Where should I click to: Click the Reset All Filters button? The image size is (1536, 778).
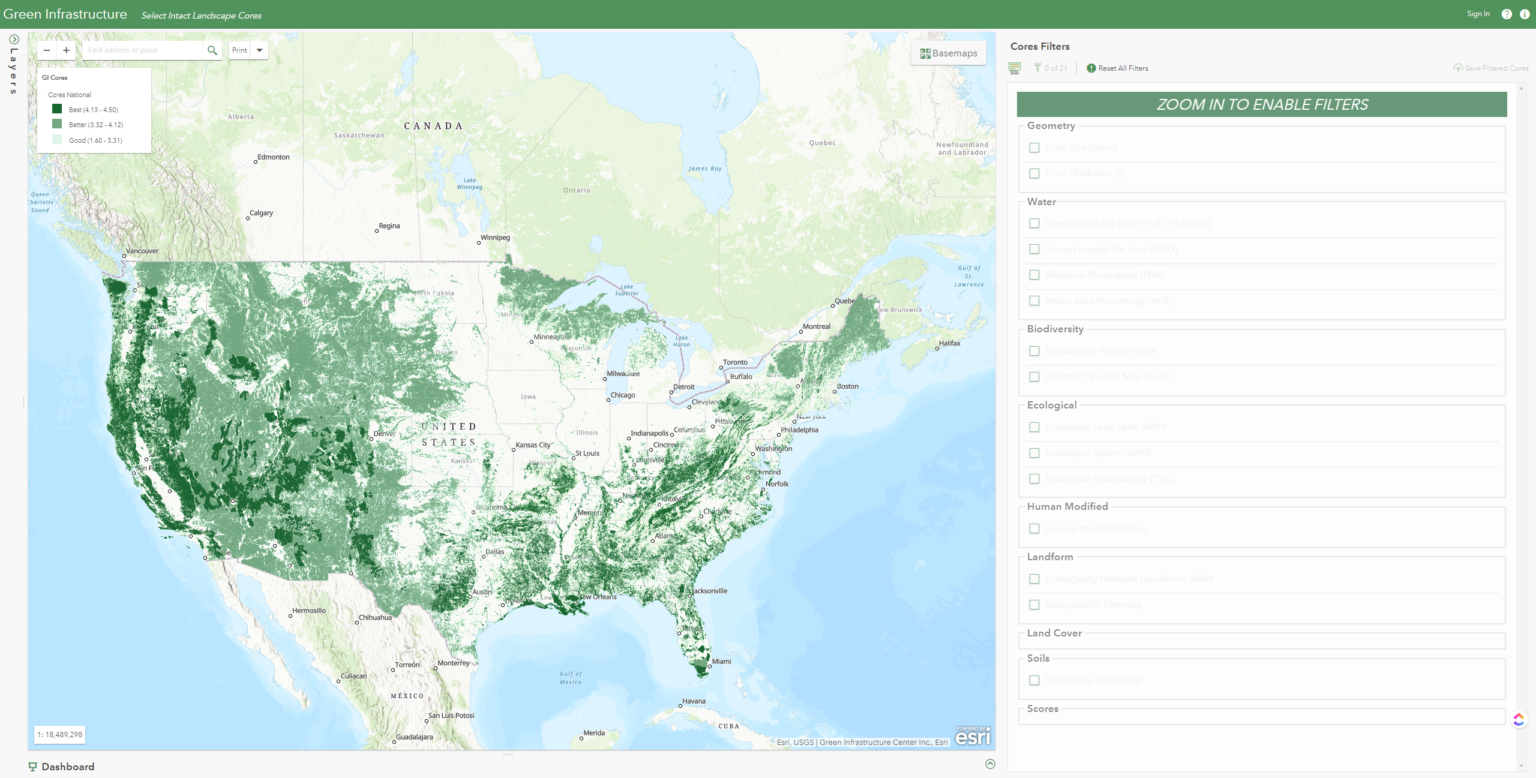(1117, 68)
